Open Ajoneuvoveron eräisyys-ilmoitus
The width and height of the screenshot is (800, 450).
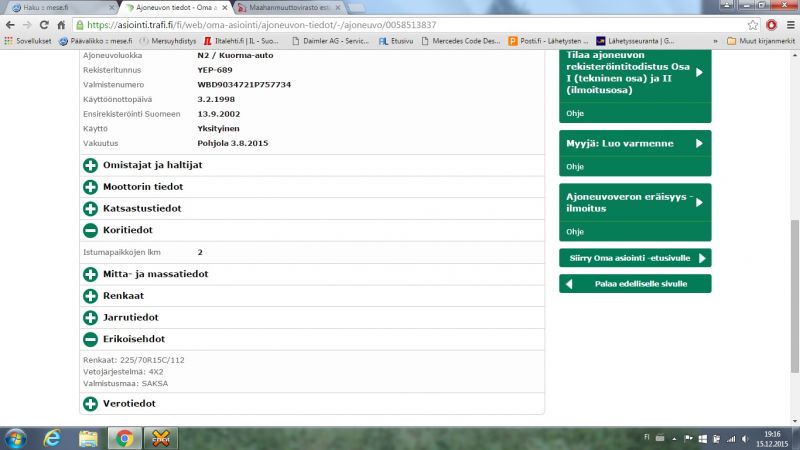635,203
